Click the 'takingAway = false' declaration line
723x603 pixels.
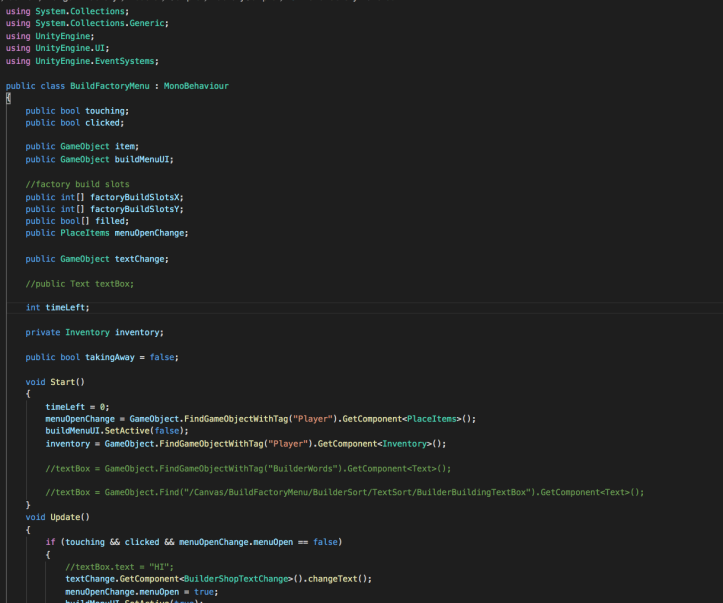102,357
